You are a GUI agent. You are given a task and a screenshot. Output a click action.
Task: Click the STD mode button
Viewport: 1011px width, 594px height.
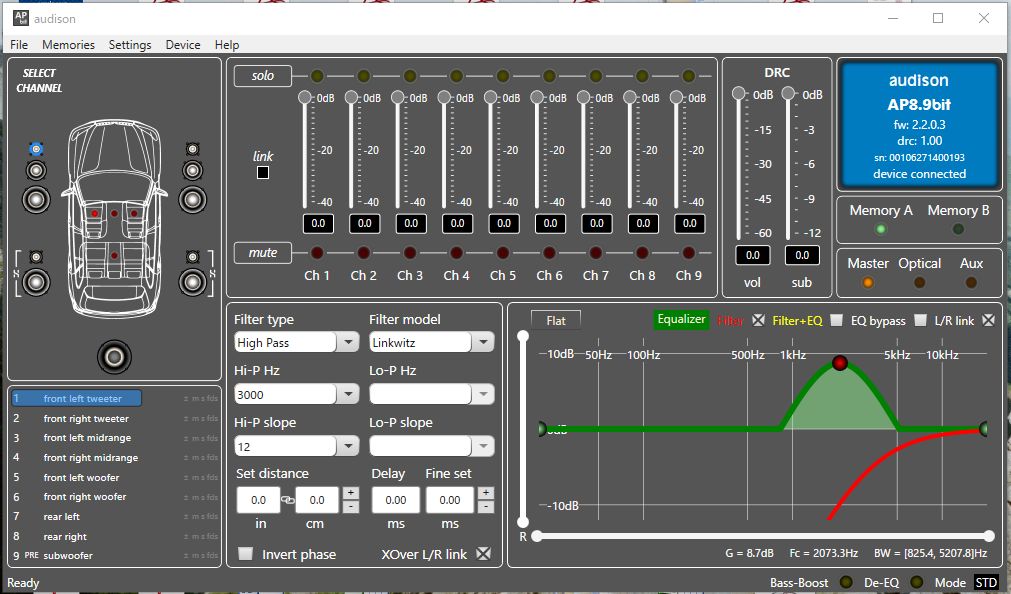tap(986, 582)
